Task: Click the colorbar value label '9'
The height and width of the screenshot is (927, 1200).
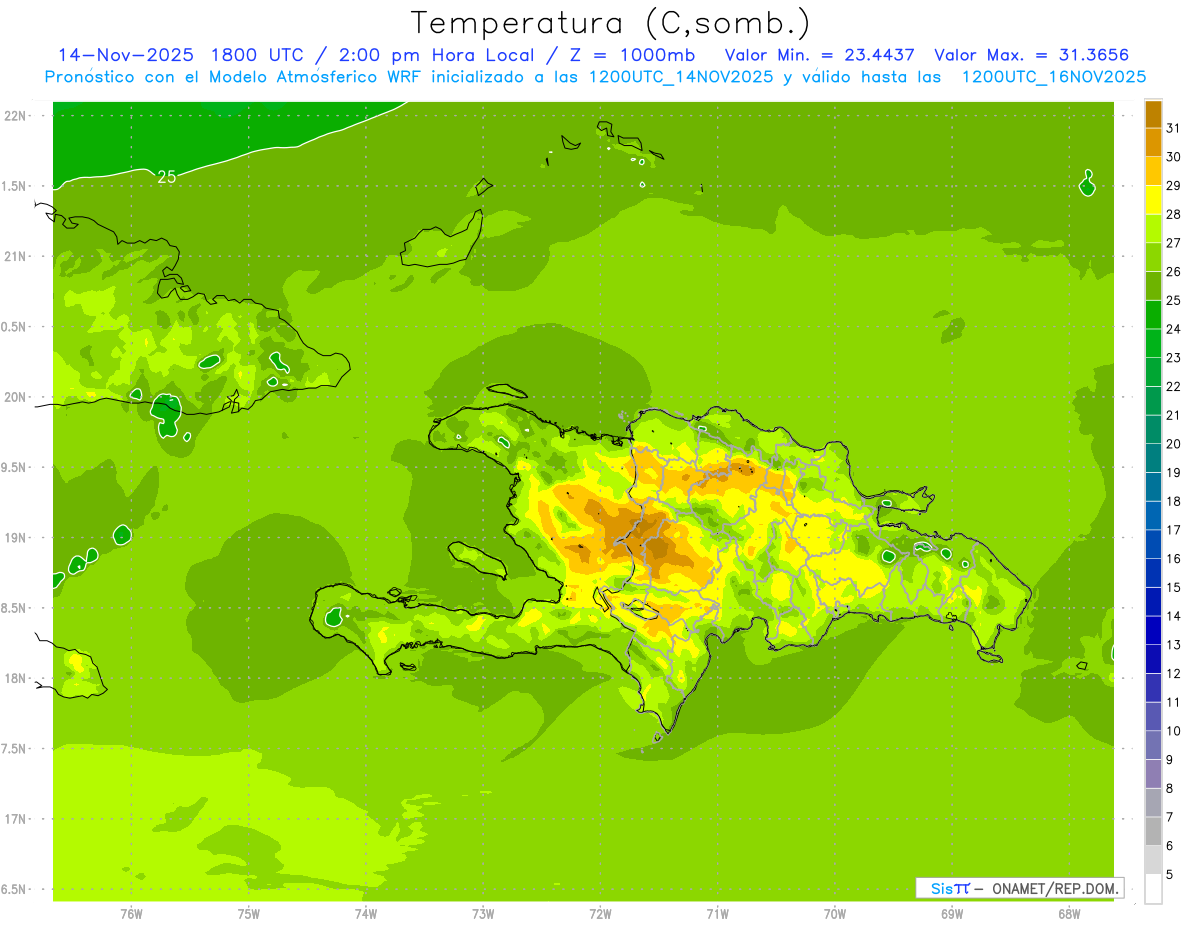Action: coord(1170,760)
